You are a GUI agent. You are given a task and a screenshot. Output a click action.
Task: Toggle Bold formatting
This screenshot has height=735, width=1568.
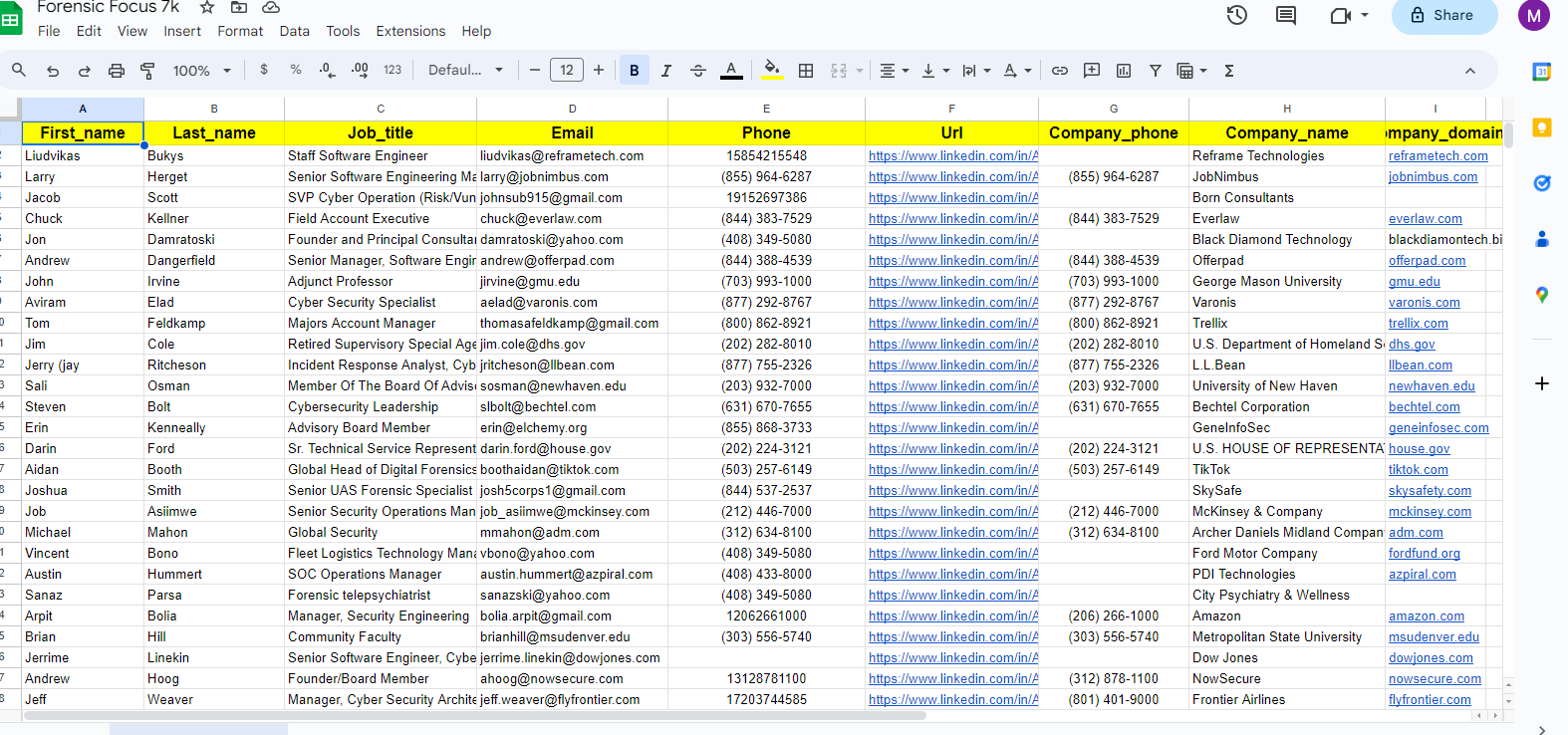coord(635,71)
